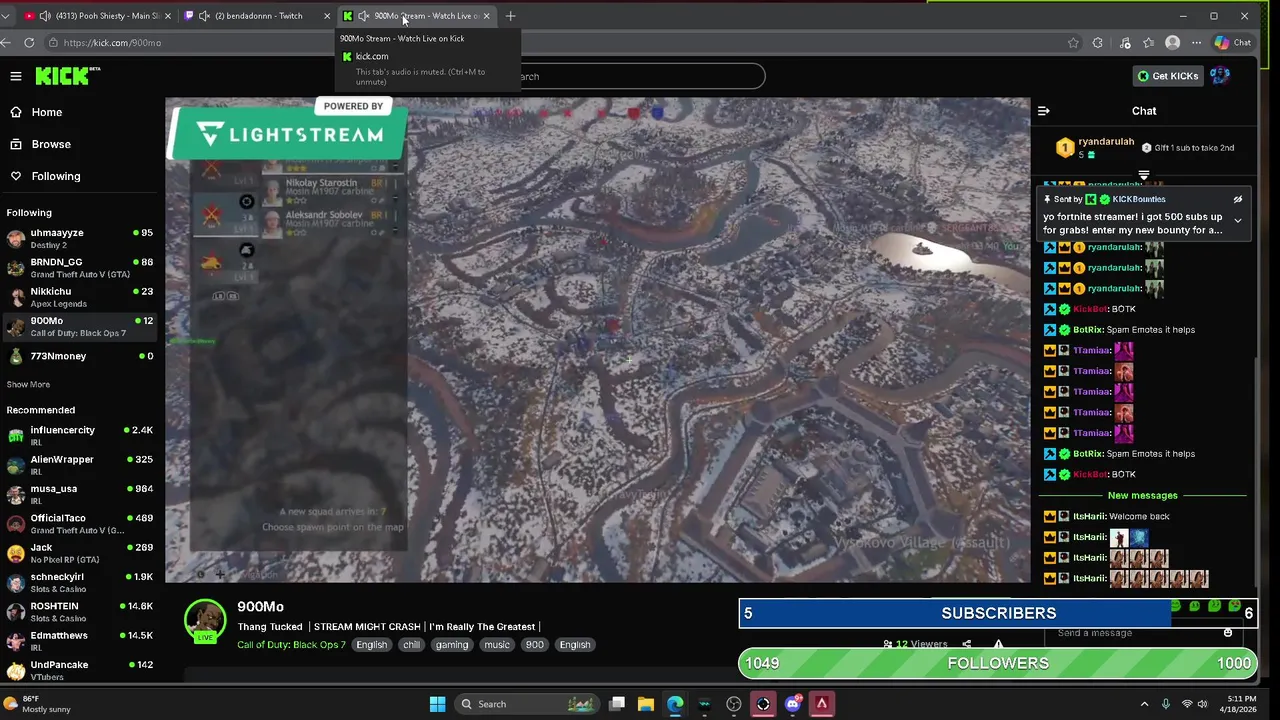The image size is (1280, 720).
Task: Click the Kick search bar
Action: 640,76
